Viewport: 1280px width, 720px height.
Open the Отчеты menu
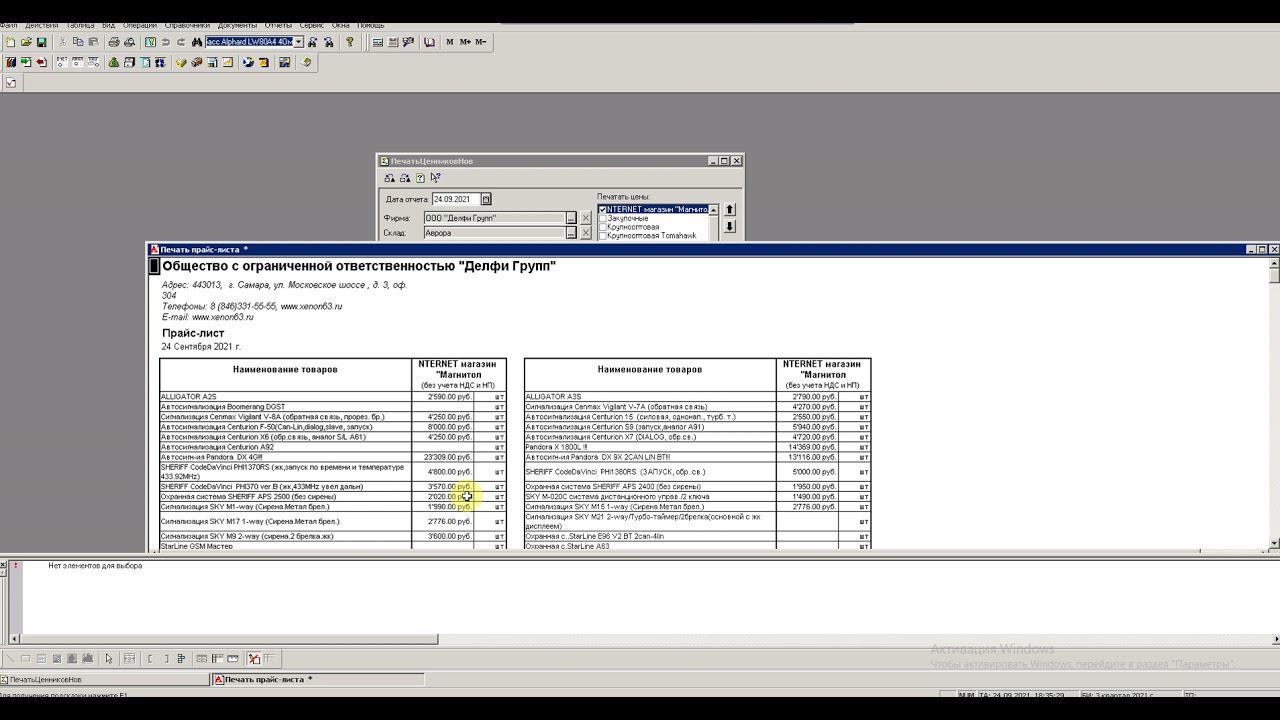click(278, 25)
